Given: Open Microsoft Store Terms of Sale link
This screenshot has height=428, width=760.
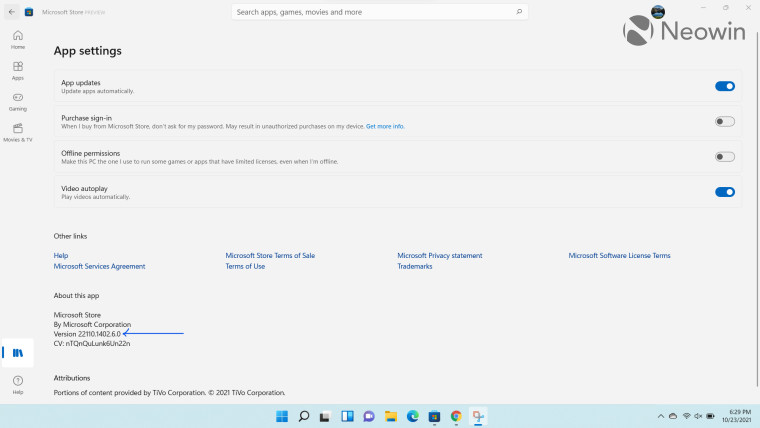Looking at the screenshot, I should click(270, 255).
